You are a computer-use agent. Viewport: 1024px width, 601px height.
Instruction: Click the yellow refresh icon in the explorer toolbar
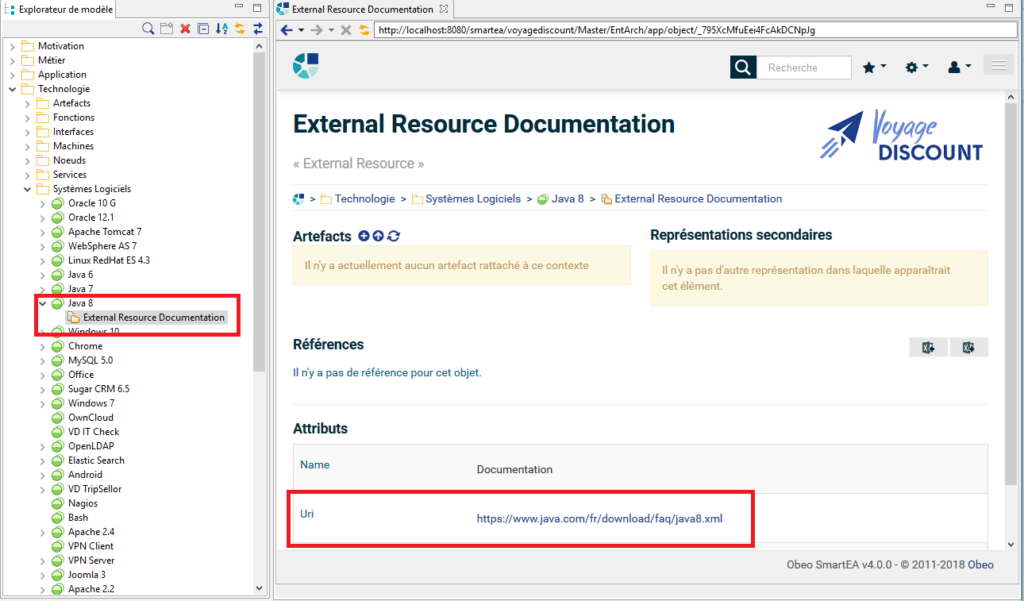pyautogui.click(x=239, y=28)
